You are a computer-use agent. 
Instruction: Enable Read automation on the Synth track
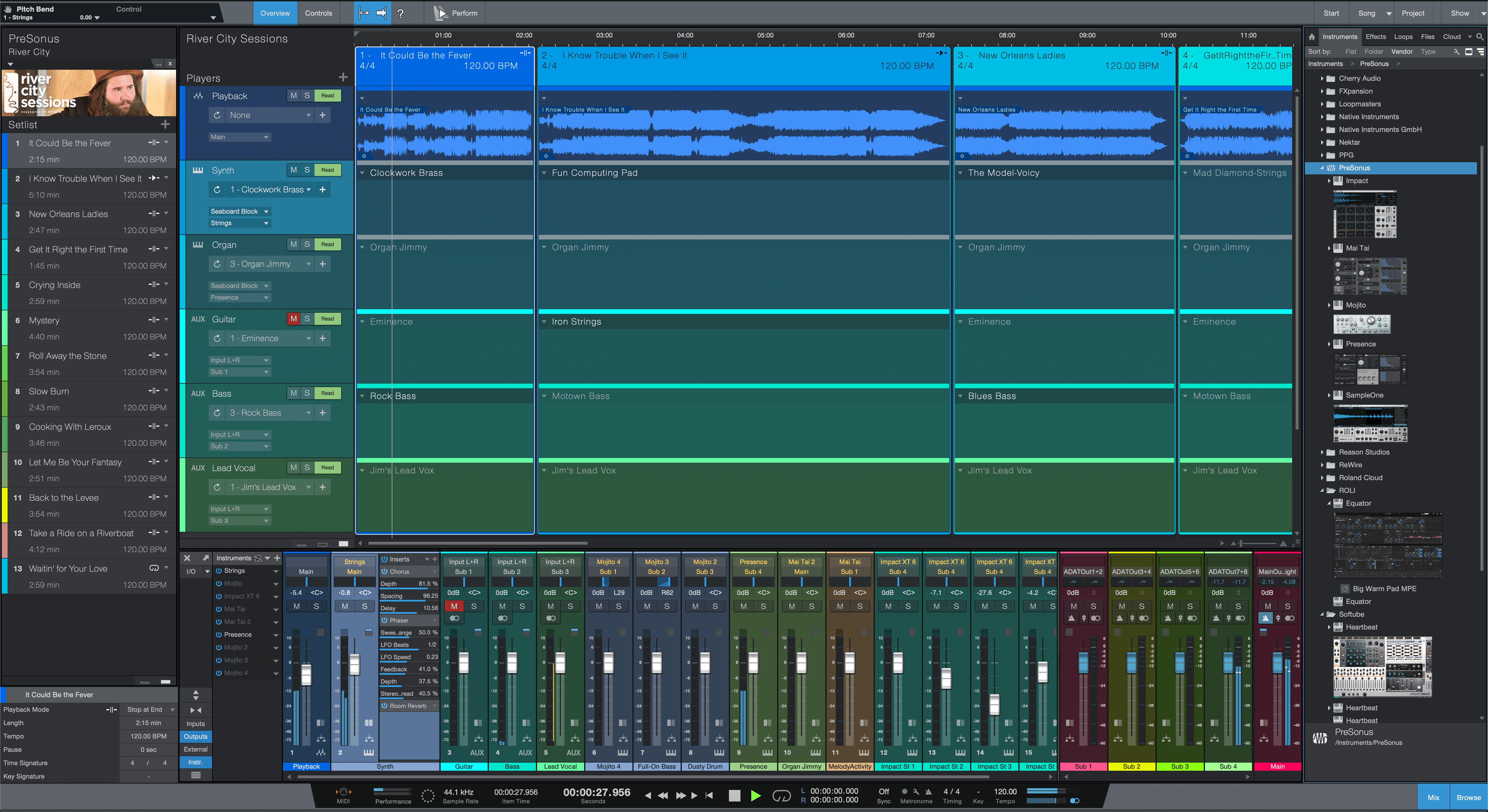coord(328,170)
